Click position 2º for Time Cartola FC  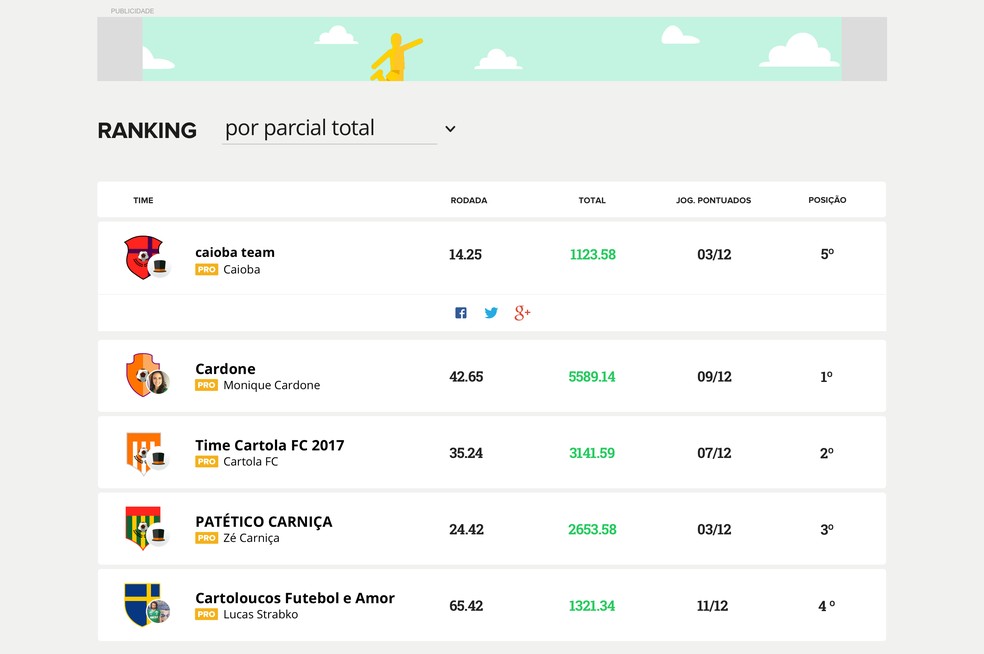pyautogui.click(x=826, y=453)
